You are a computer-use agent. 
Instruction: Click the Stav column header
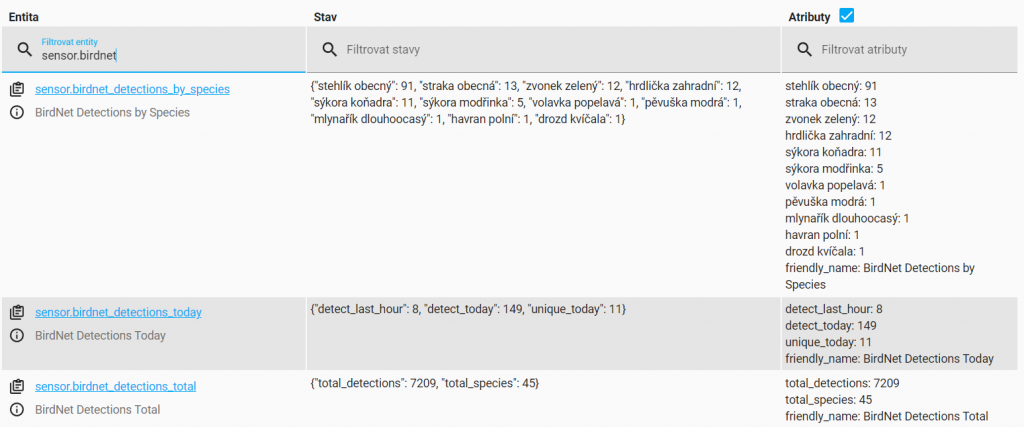click(325, 17)
